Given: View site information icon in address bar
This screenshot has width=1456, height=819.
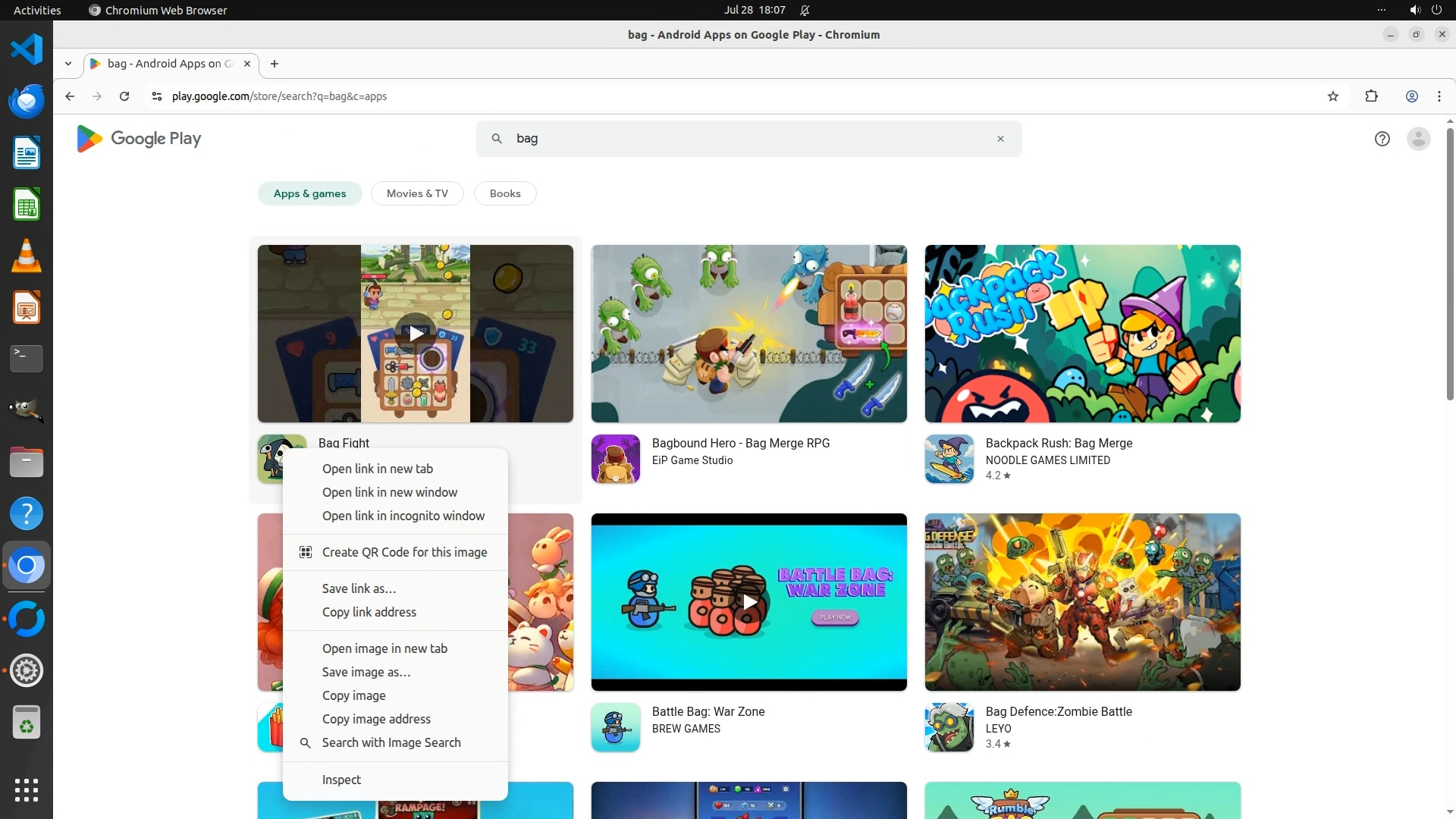Looking at the screenshot, I should pos(156,96).
